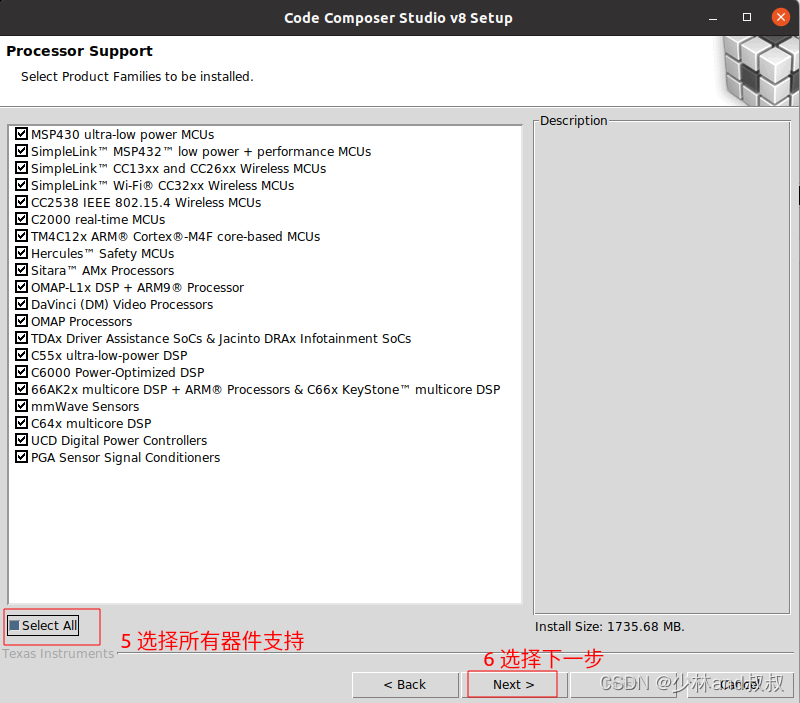
Task: Minimize the Code Composer Studio Setup window
Action: click(x=713, y=18)
